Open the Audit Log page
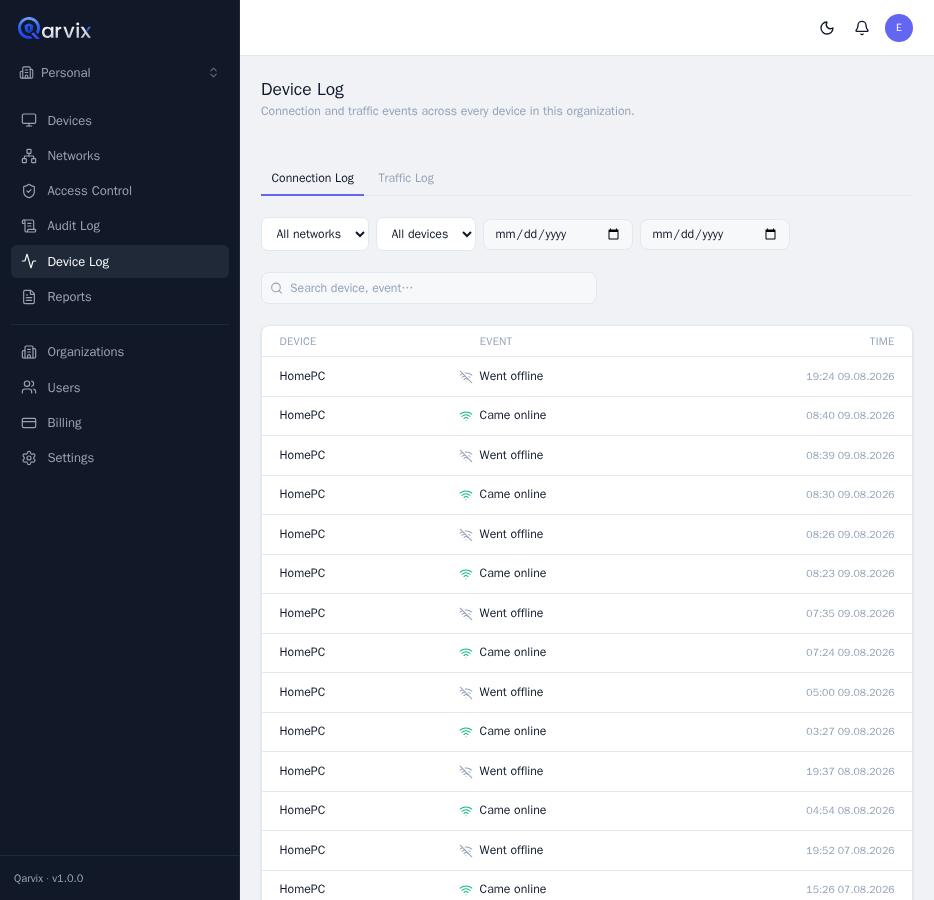Screen dimensions: 934x900 (x=120, y=226)
